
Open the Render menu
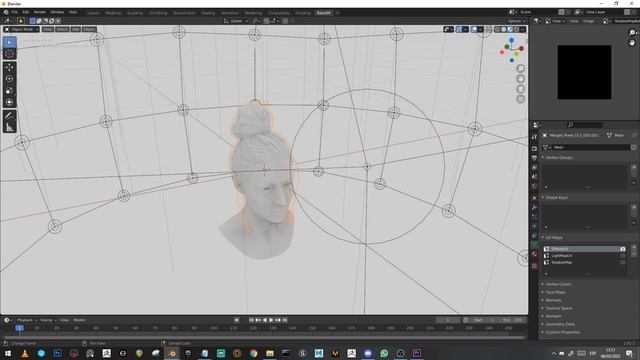point(40,12)
